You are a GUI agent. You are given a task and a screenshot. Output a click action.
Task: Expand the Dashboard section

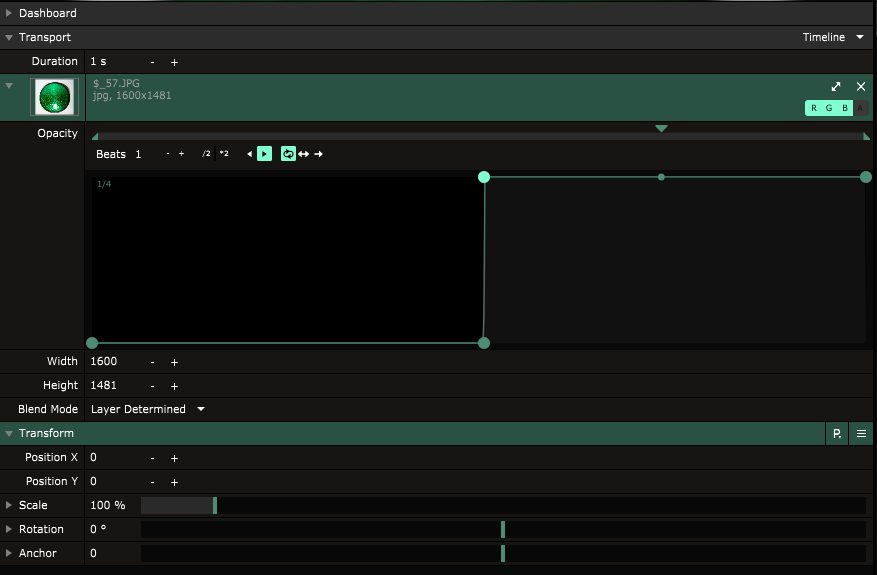tap(9, 13)
